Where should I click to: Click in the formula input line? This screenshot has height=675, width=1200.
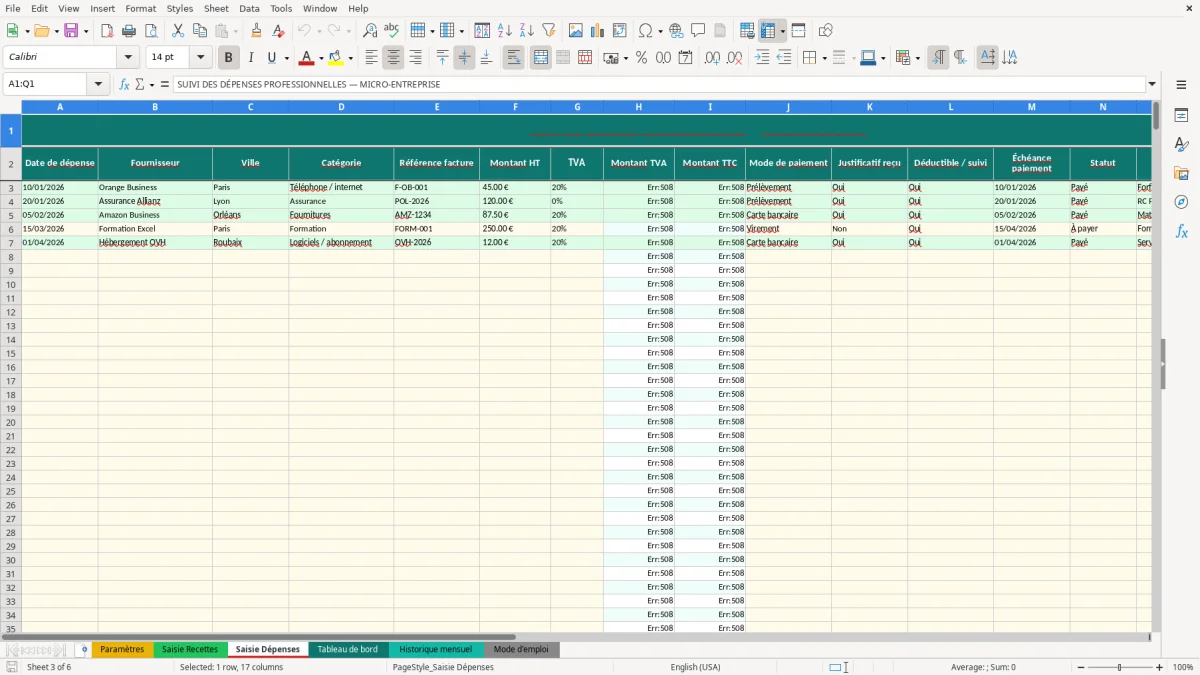click(x=658, y=84)
